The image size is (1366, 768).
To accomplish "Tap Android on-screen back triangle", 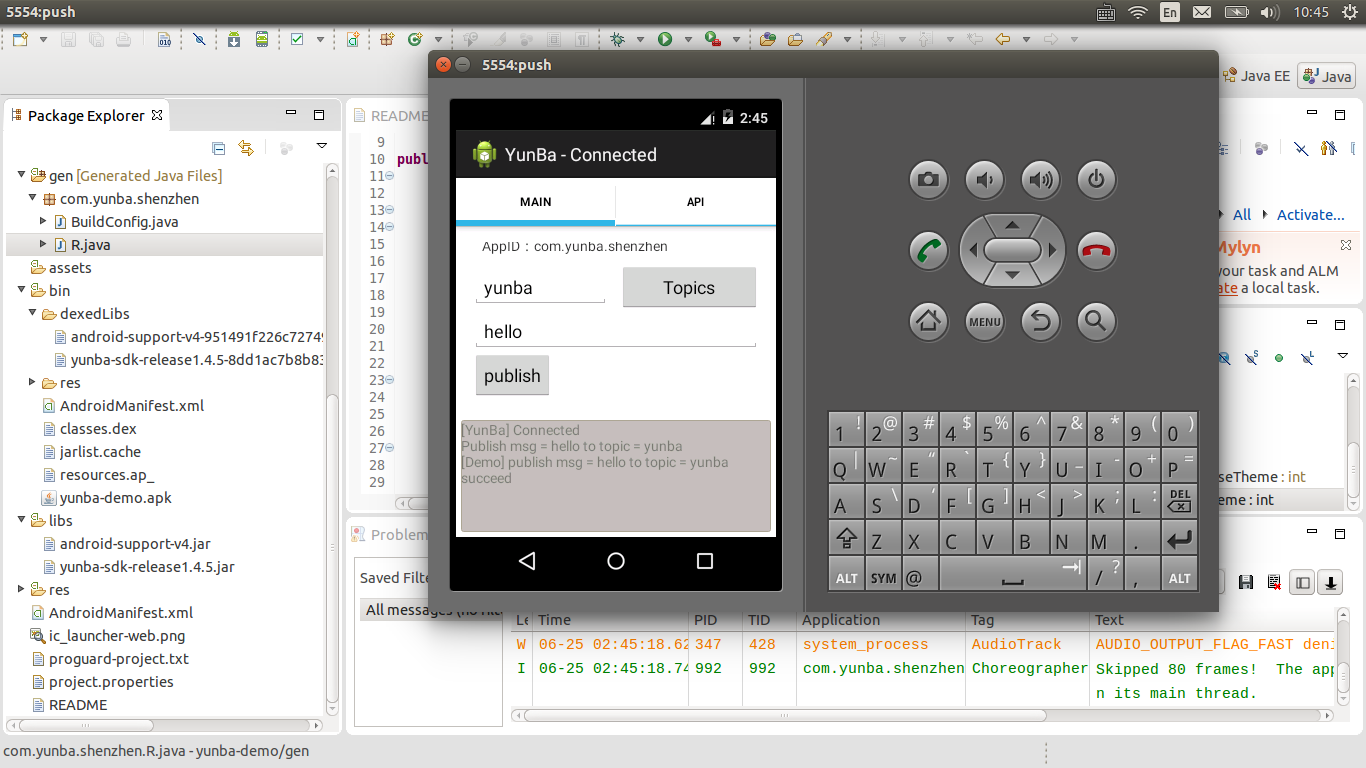I will [x=528, y=561].
